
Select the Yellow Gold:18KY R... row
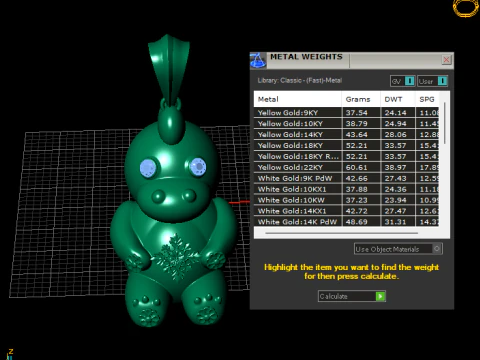coord(346,156)
